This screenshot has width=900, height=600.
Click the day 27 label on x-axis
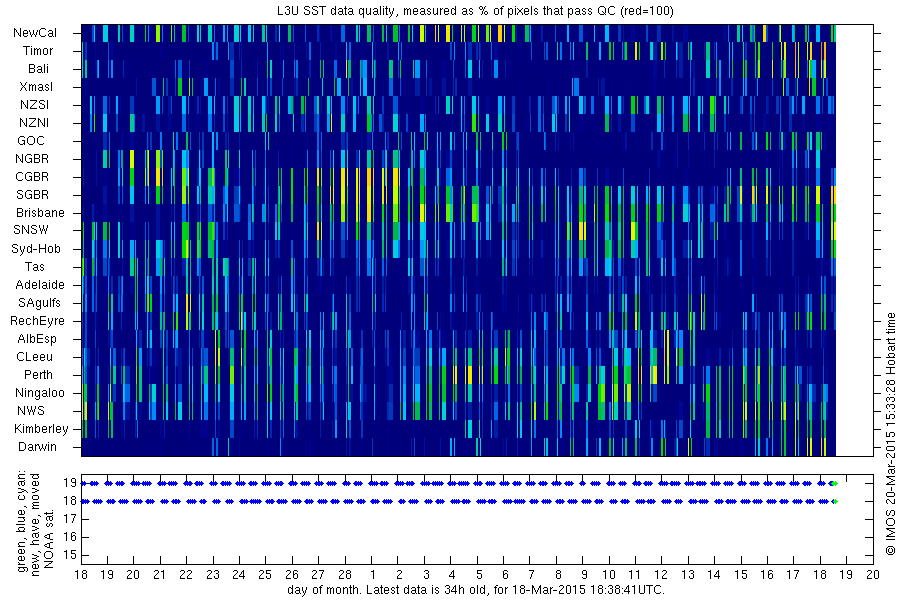click(x=318, y=574)
